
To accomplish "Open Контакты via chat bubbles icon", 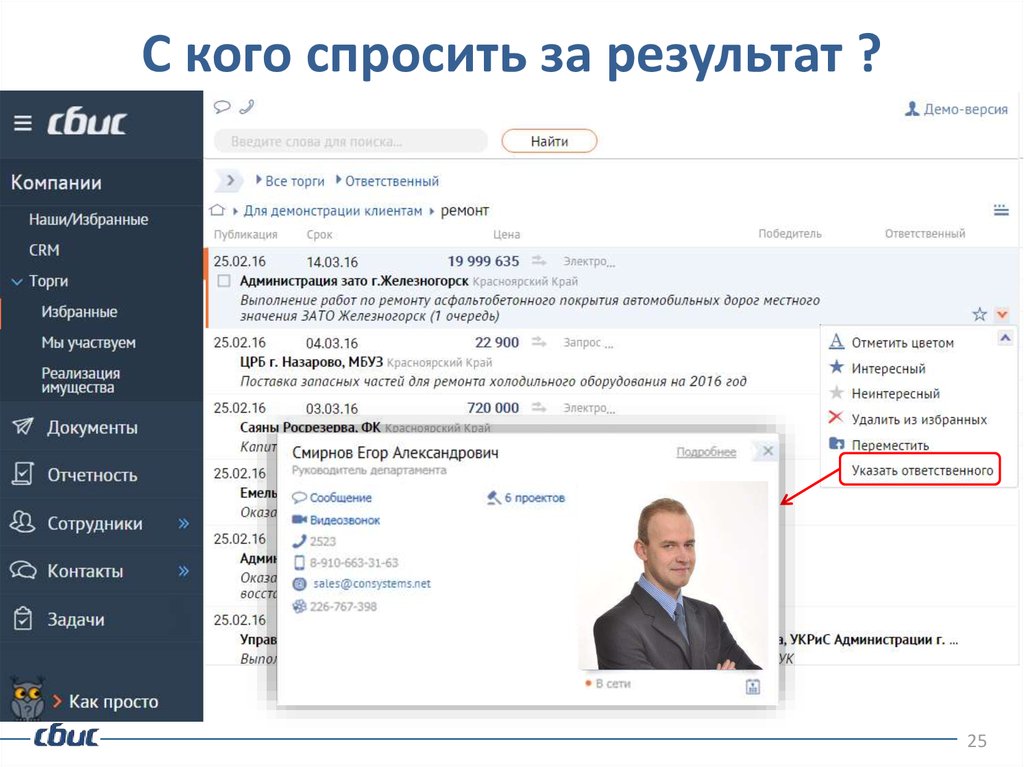I will (24, 570).
